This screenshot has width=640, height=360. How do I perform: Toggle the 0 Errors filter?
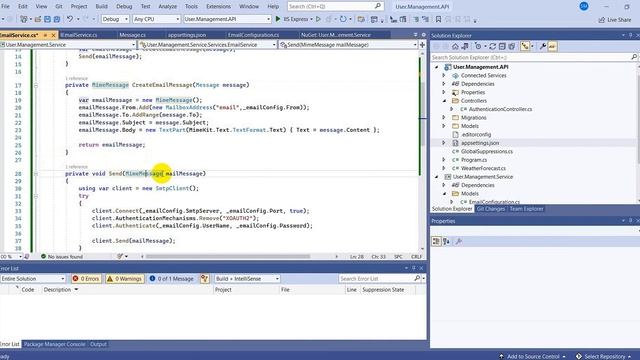pos(86,279)
